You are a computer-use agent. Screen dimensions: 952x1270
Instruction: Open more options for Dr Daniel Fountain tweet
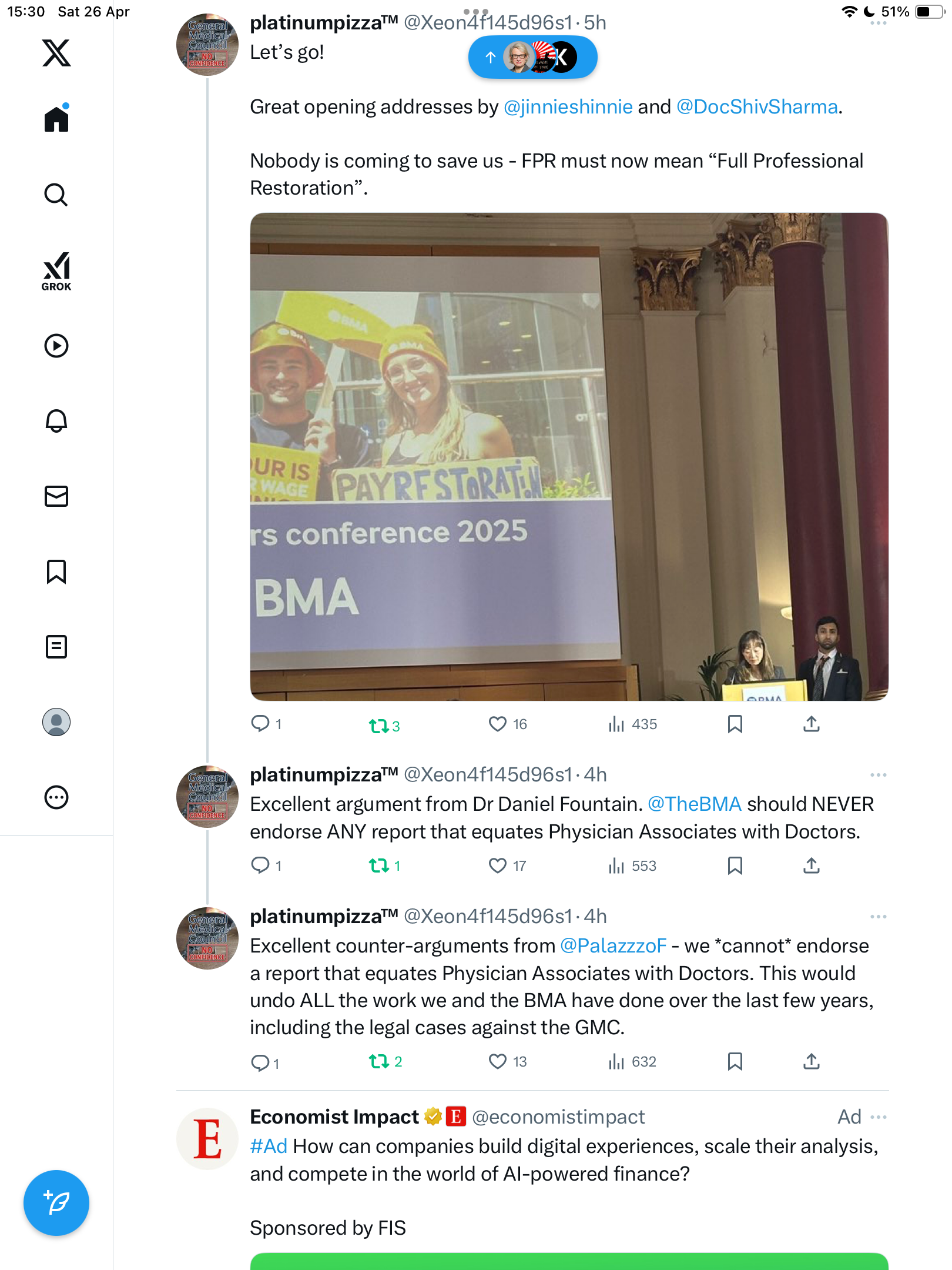click(879, 775)
